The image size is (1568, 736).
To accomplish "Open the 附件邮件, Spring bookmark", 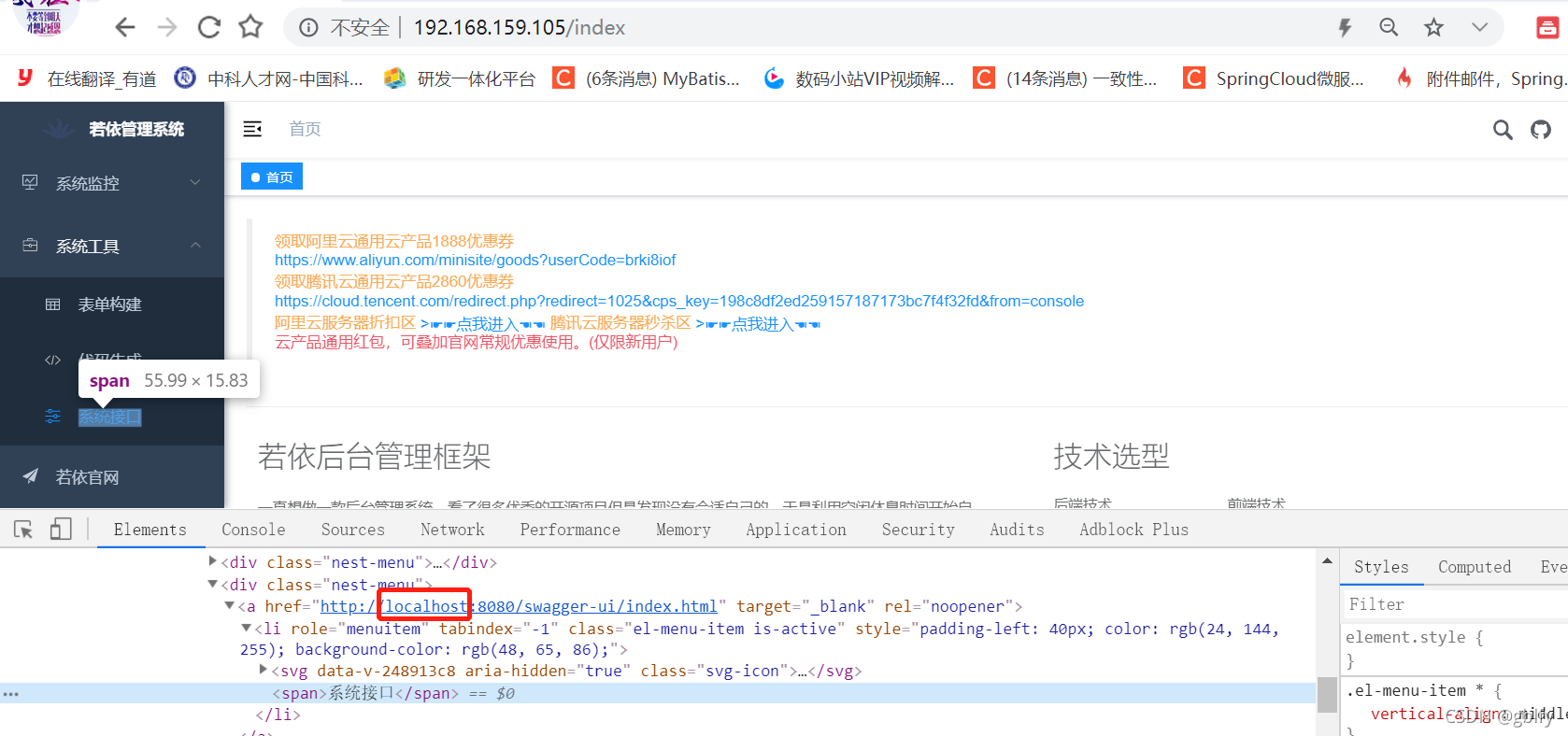I will (x=1481, y=79).
